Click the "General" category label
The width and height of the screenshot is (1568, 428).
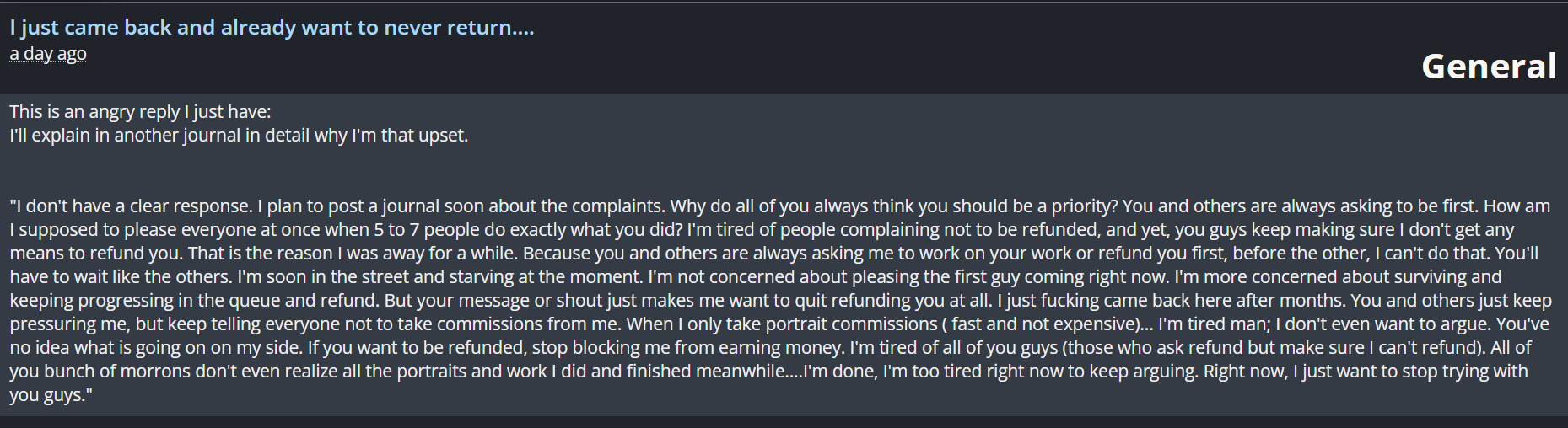pyautogui.click(x=1489, y=67)
